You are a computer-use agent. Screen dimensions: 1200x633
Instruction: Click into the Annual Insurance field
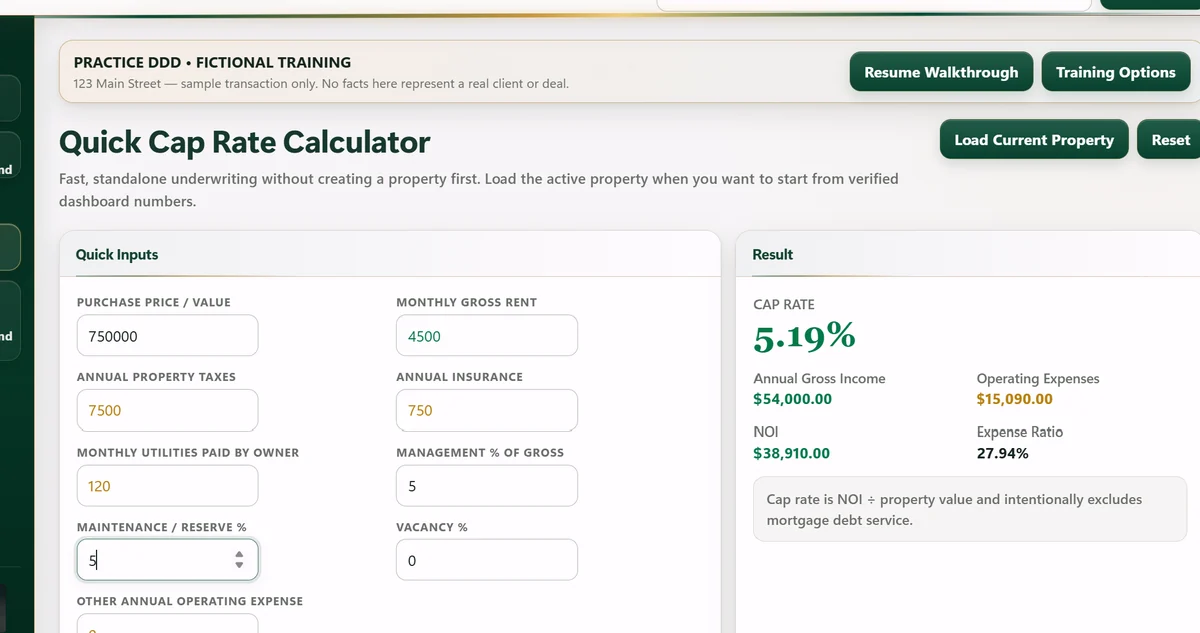click(487, 410)
